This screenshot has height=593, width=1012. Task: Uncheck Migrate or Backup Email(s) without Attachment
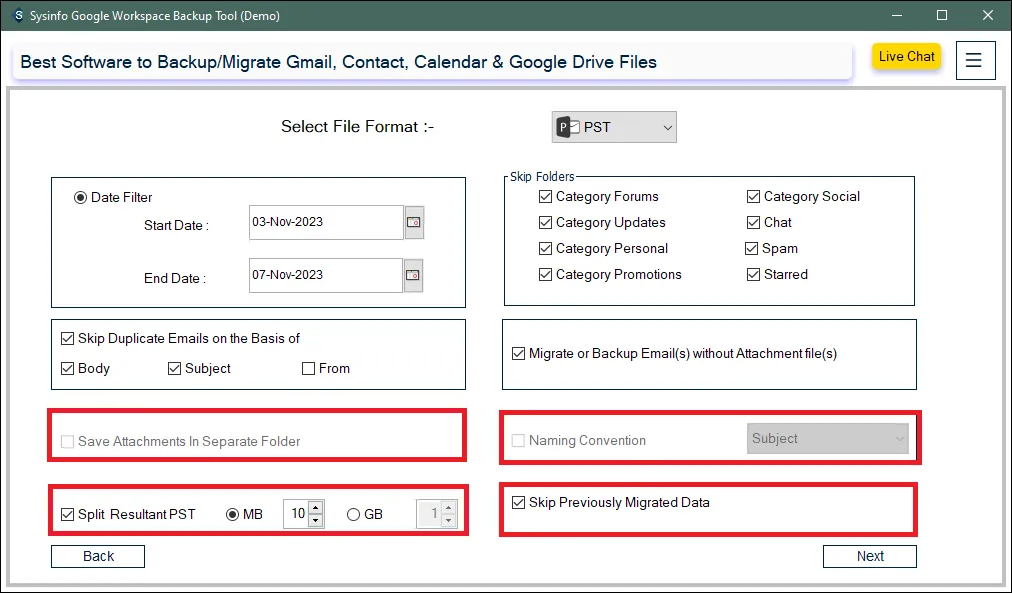coord(518,354)
